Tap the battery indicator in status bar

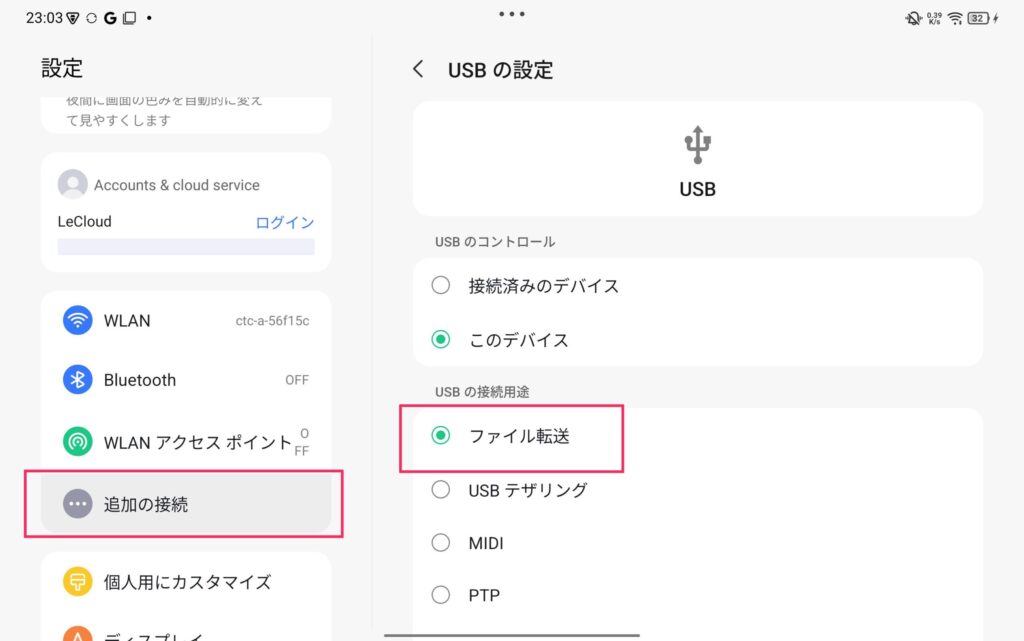click(981, 18)
